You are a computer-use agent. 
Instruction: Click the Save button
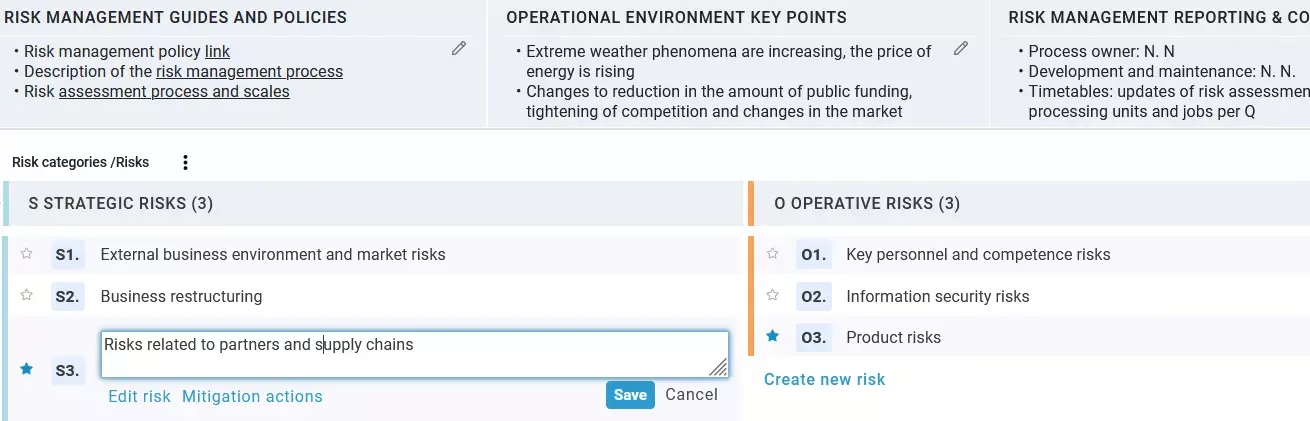click(630, 395)
